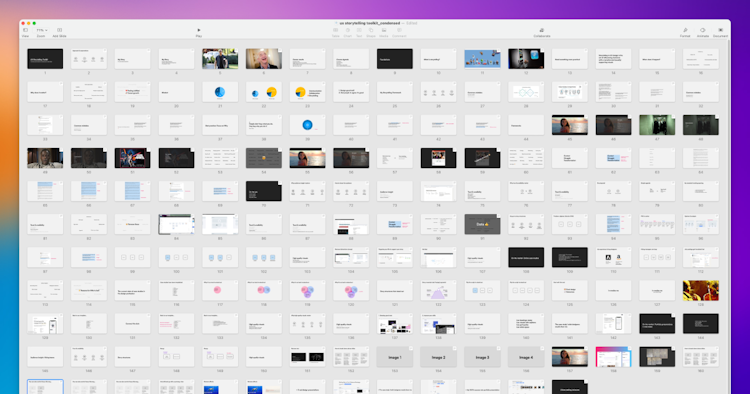This screenshot has height=394, width=750.
Task: Start the slideshow with Play
Action: (199, 32)
